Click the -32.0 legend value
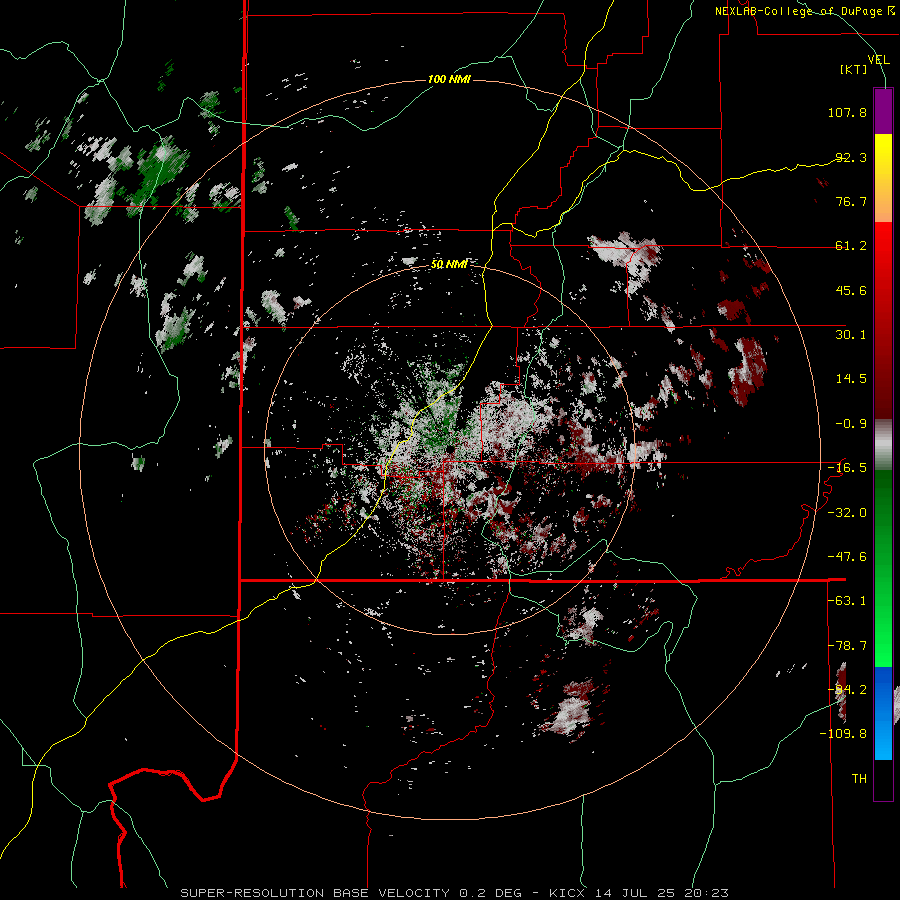The image size is (900, 900). pos(847,513)
